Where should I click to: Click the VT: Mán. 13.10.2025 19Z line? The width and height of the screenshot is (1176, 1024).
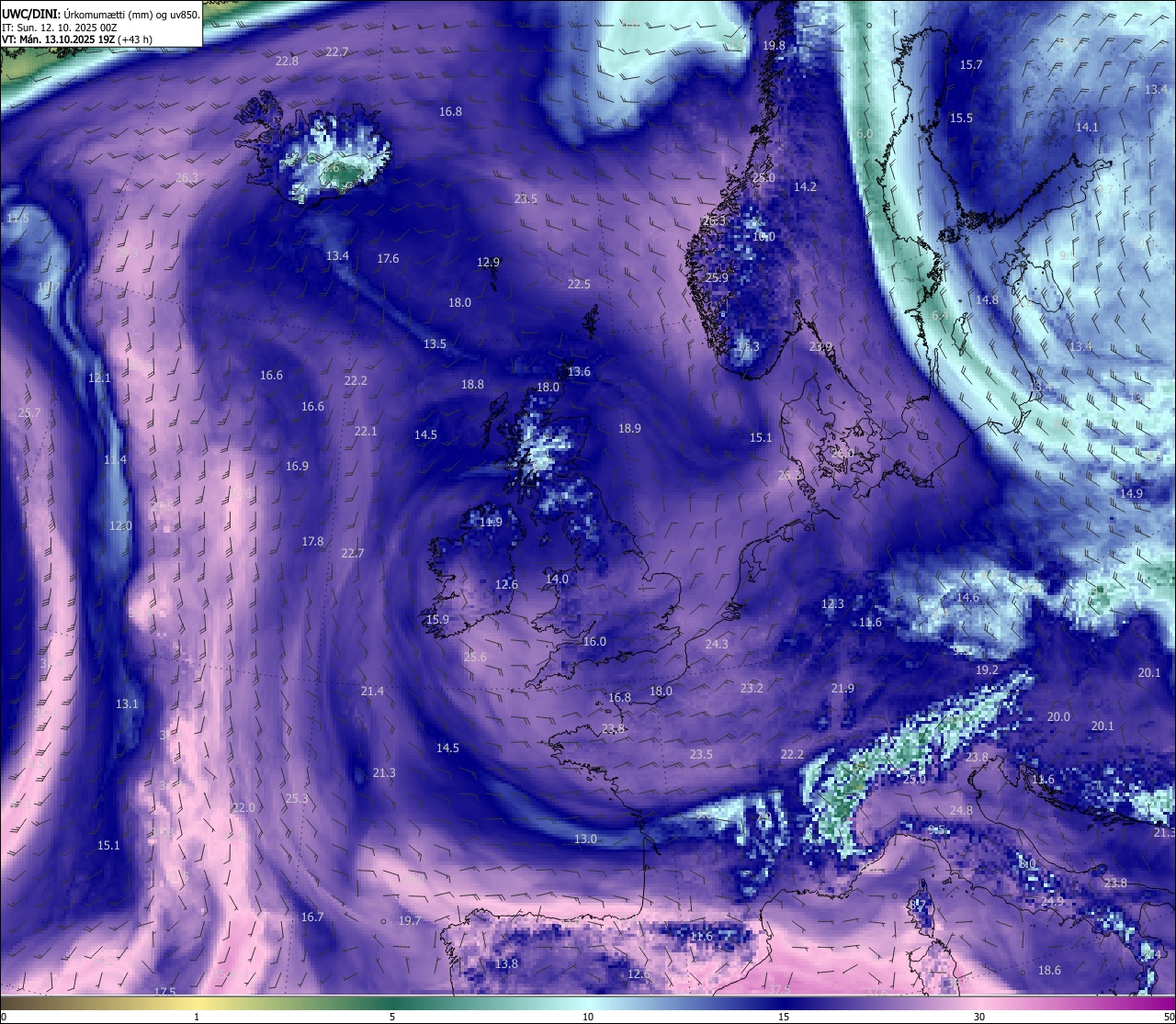[x=76, y=39]
